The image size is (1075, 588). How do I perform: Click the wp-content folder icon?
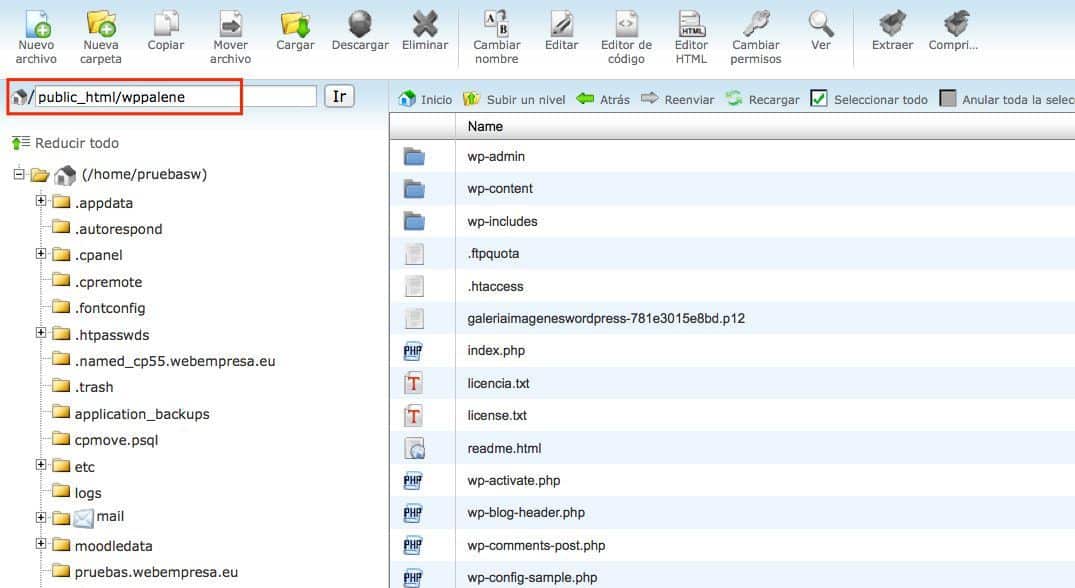click(x=414, y=188)
